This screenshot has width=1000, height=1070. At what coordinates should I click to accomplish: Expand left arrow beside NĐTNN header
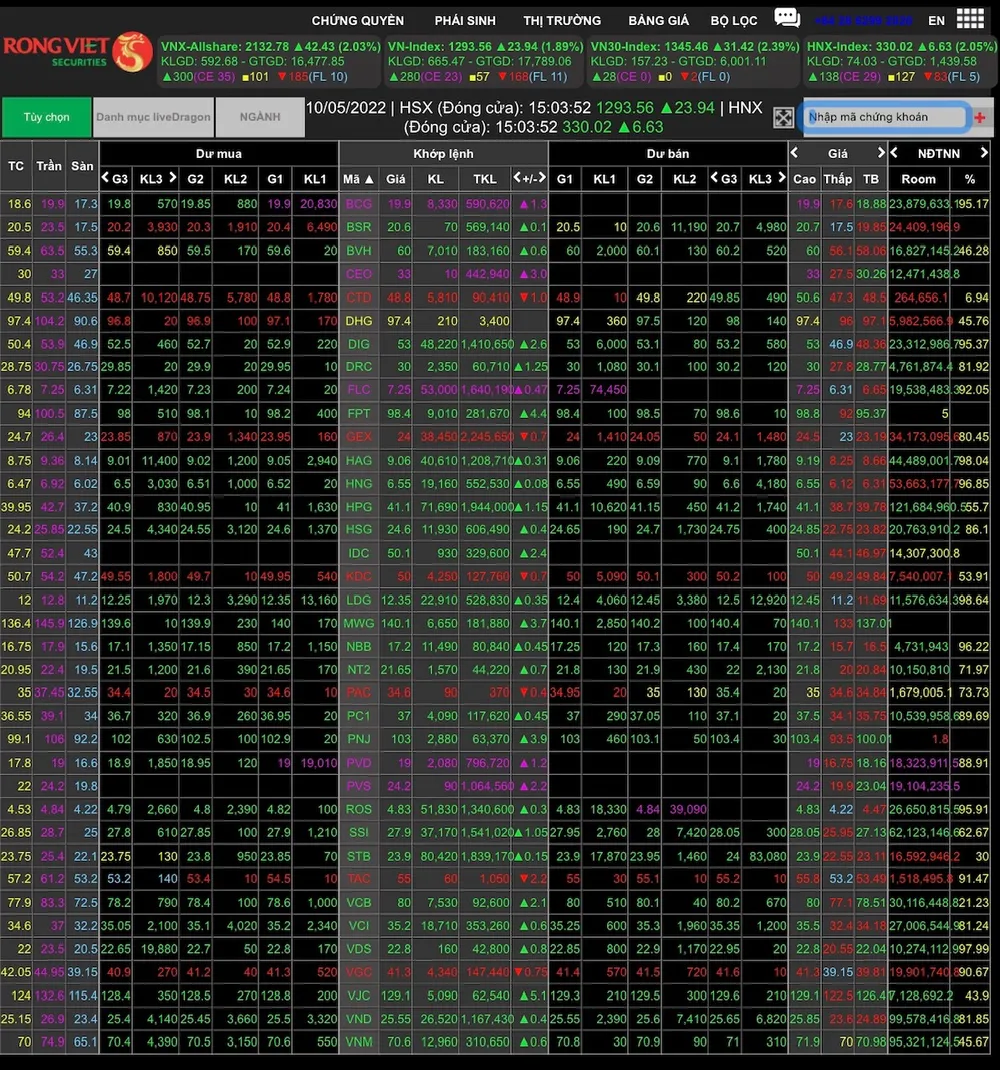click(x=895, y=153)
